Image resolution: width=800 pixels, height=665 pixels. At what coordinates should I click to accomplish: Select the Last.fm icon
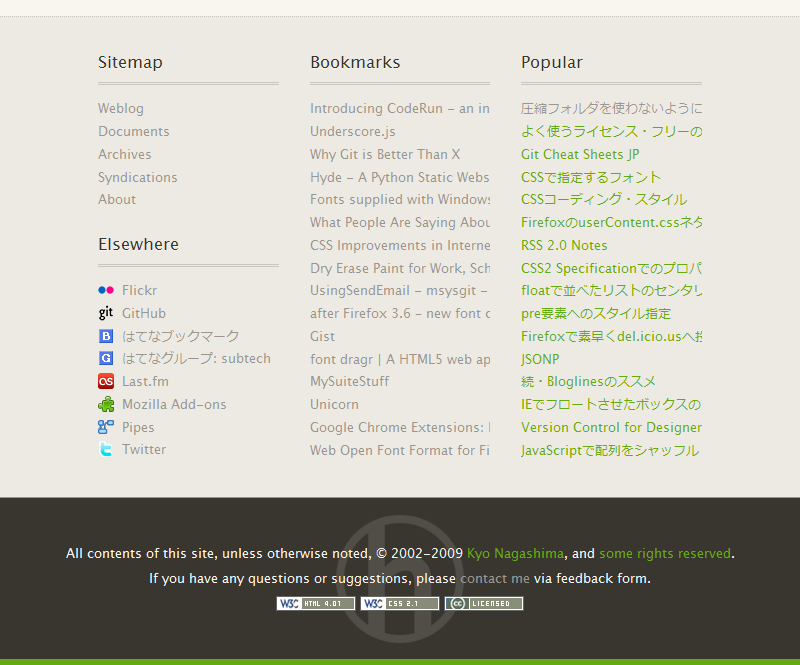(x=106, y=381)
